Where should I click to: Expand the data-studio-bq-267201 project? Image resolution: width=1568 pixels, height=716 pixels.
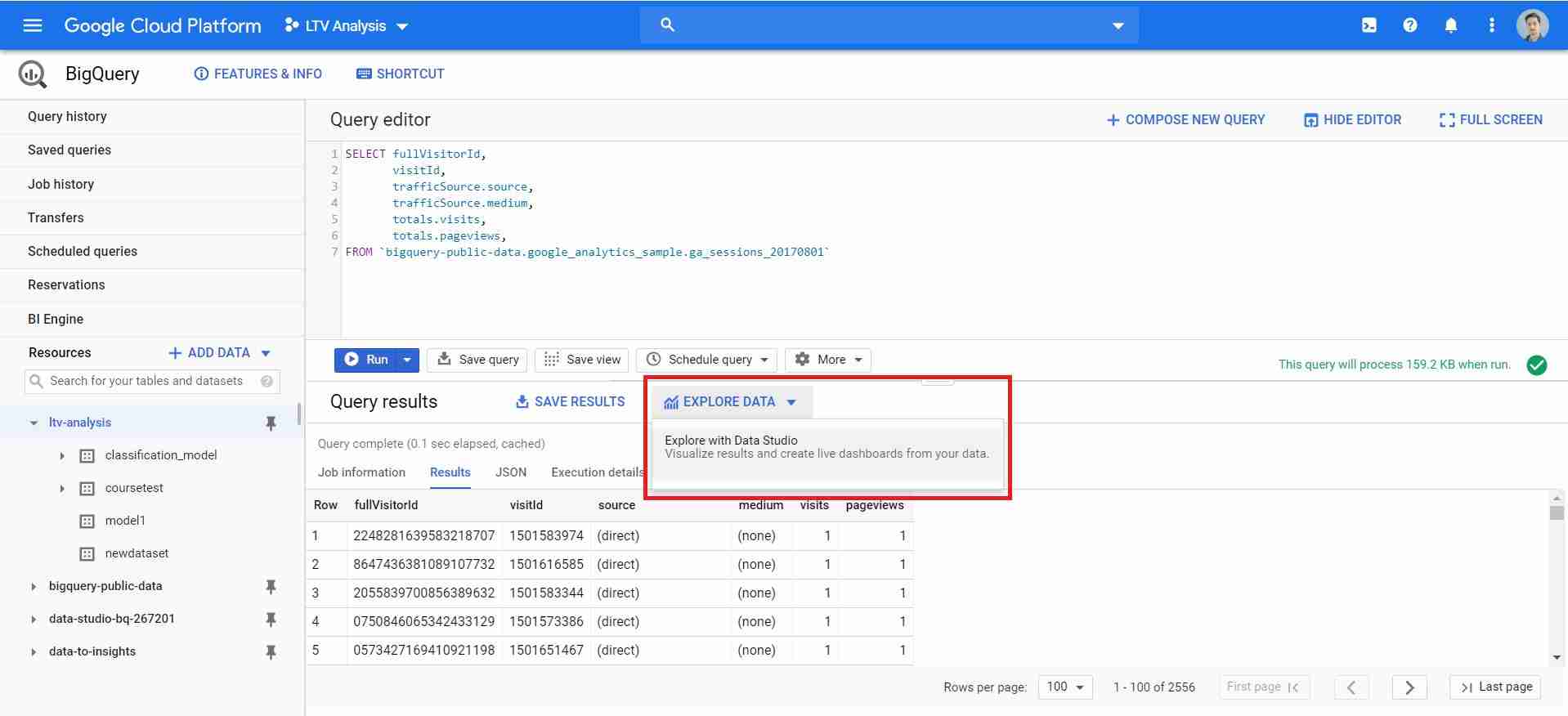coord(34,619)
